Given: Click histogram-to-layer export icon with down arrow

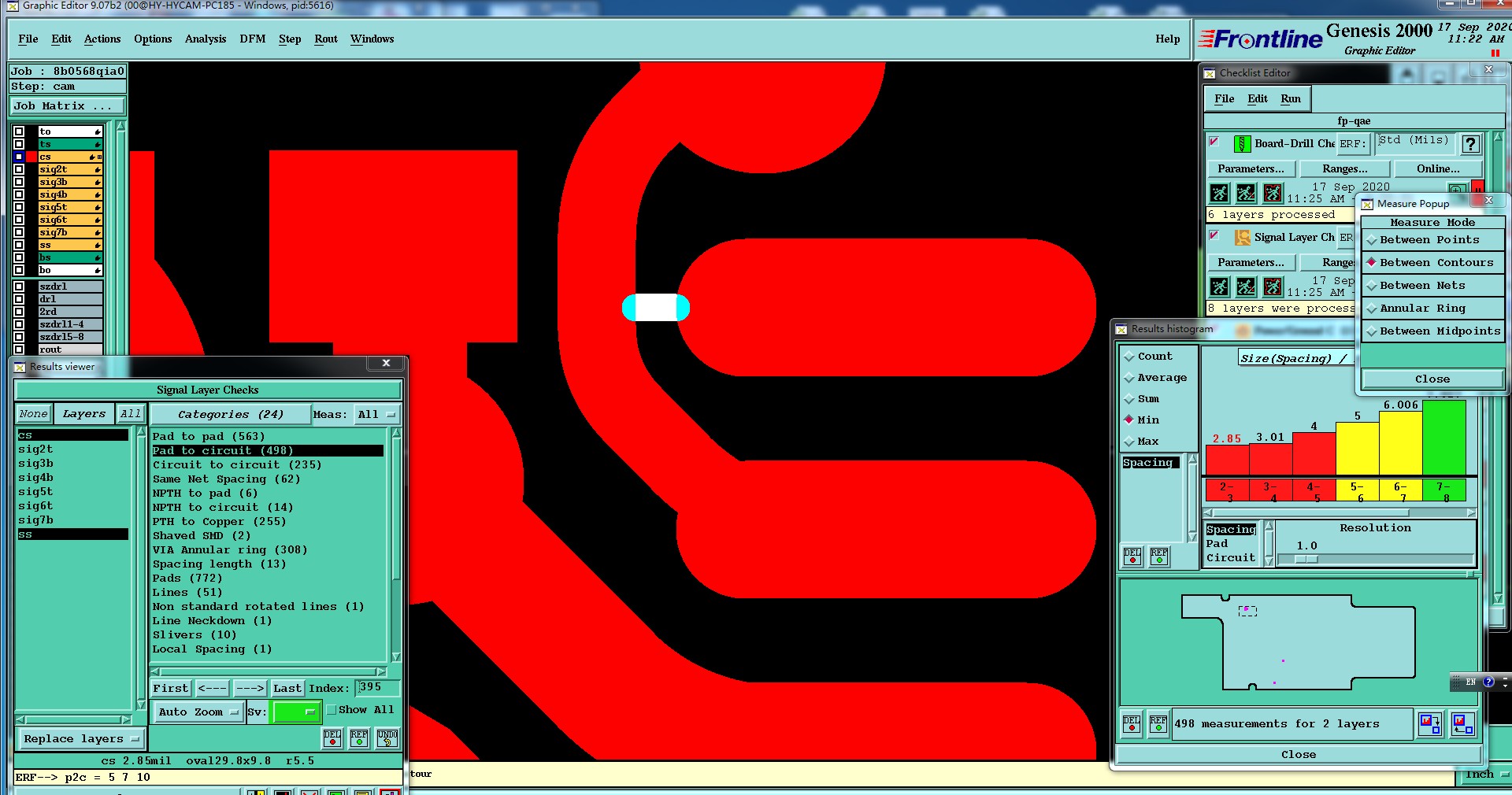Looking at the screenshot, I should pyautogui.click(x=1430, y=723).
